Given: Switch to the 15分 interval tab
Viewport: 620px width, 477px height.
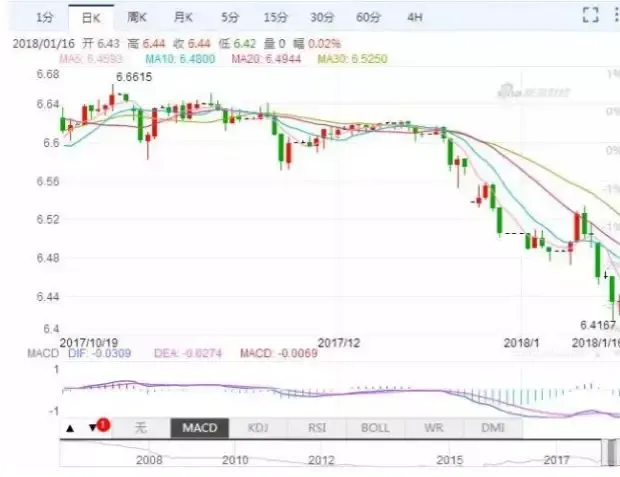Looking at the screenshot, I should tap(276, 17).
